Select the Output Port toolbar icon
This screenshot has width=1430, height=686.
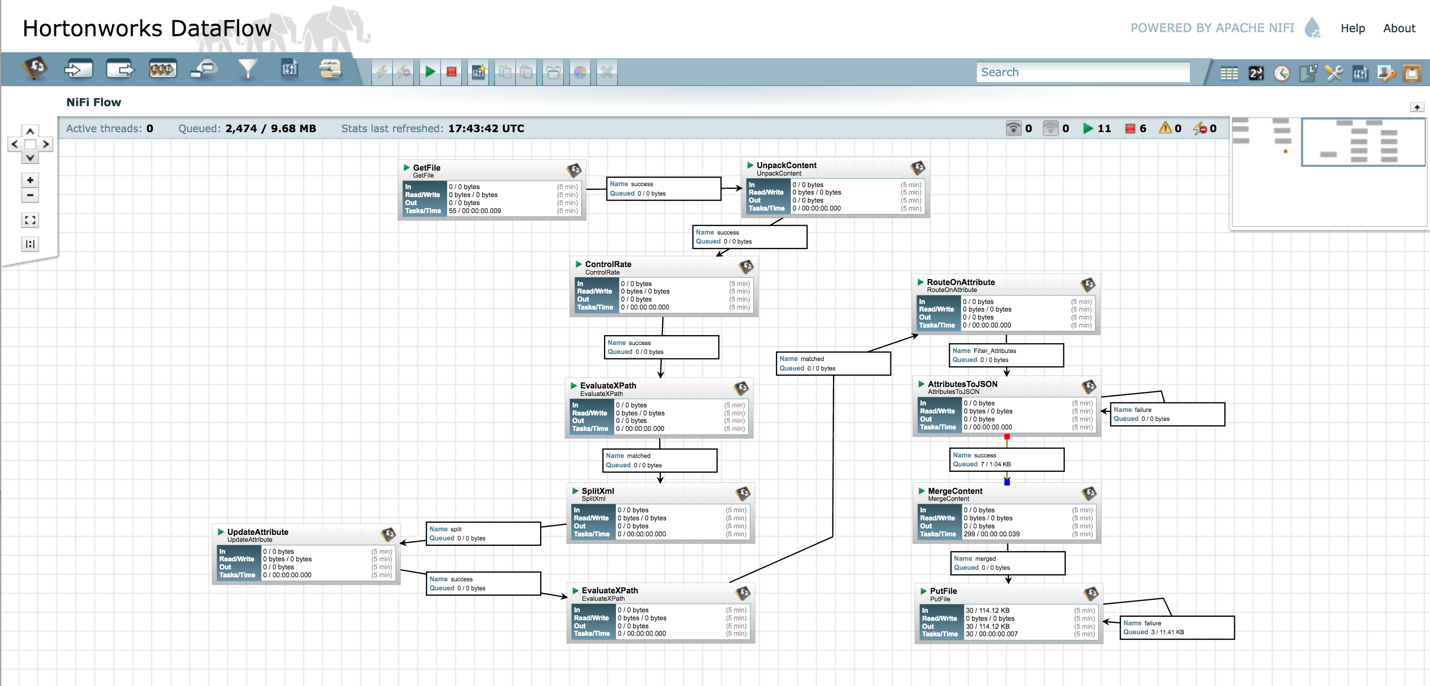coord(120,69)
